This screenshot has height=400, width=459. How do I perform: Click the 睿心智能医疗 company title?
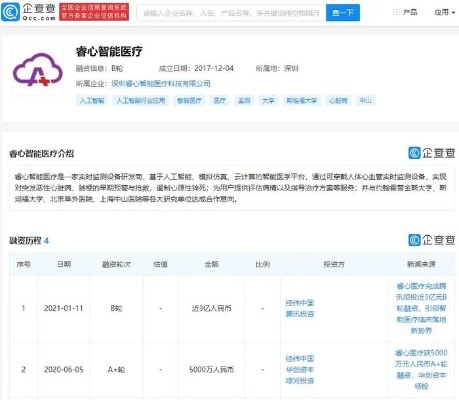109,51
